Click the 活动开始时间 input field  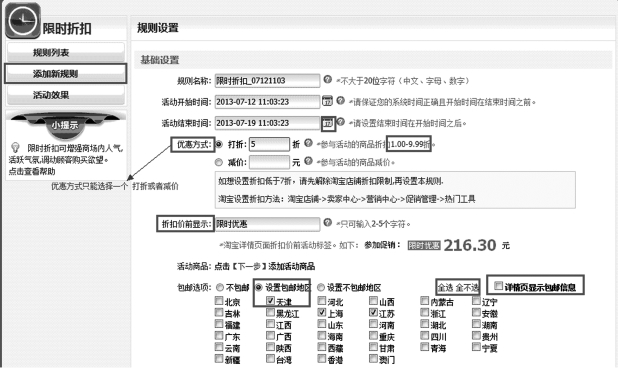click(267, 102)
